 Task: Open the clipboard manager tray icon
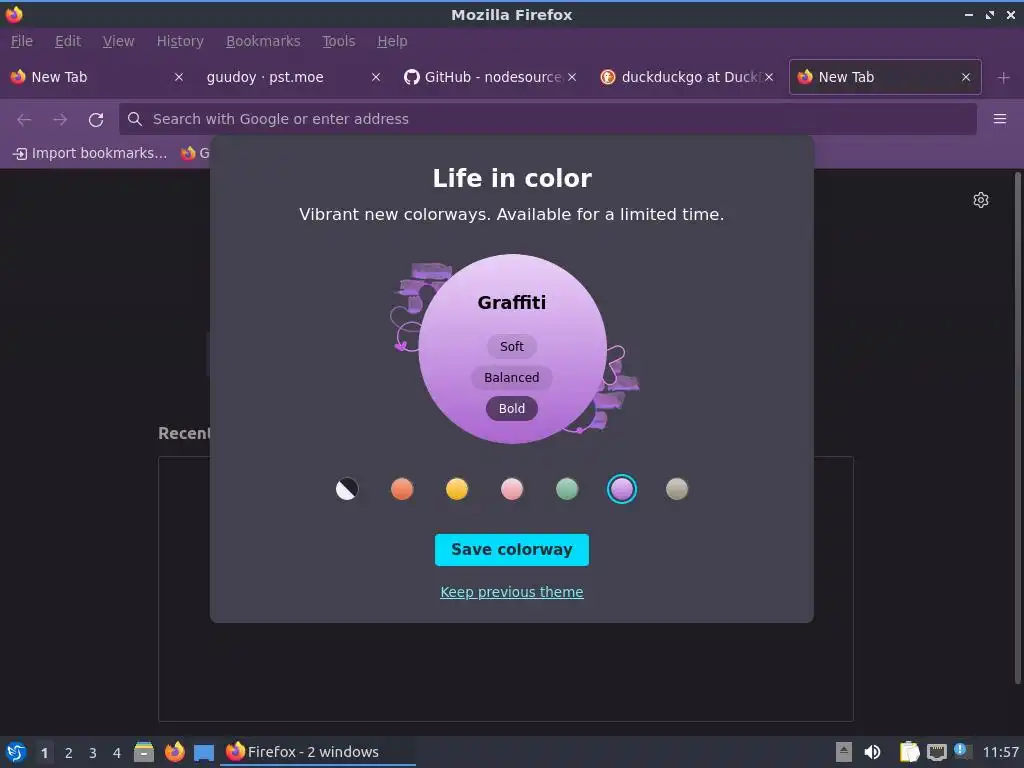[909, 752]
